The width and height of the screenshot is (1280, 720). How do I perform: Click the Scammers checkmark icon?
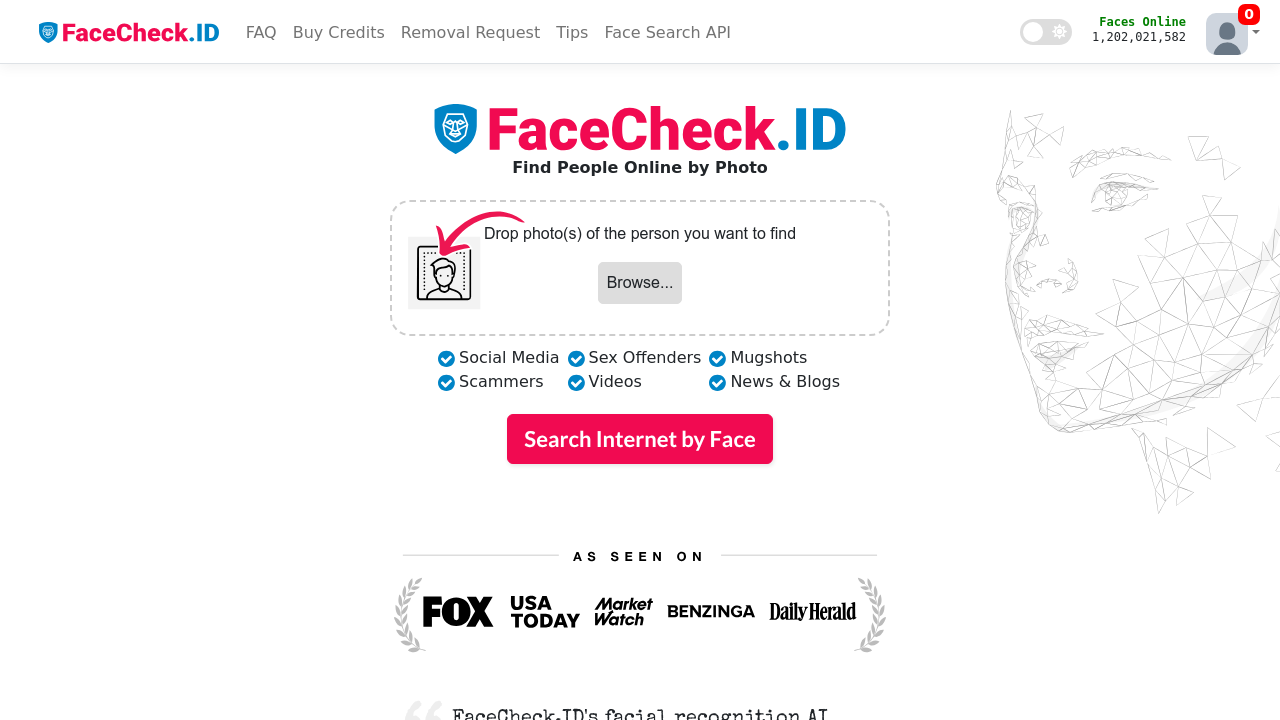click(x=444, y=382)
